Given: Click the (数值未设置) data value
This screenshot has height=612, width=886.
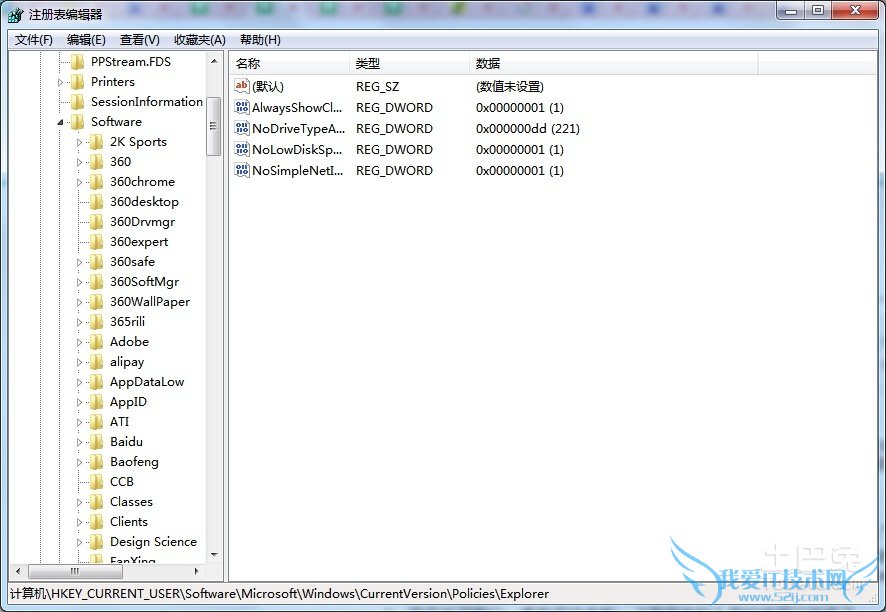Looking at the screenshot, I should point(510,86).
